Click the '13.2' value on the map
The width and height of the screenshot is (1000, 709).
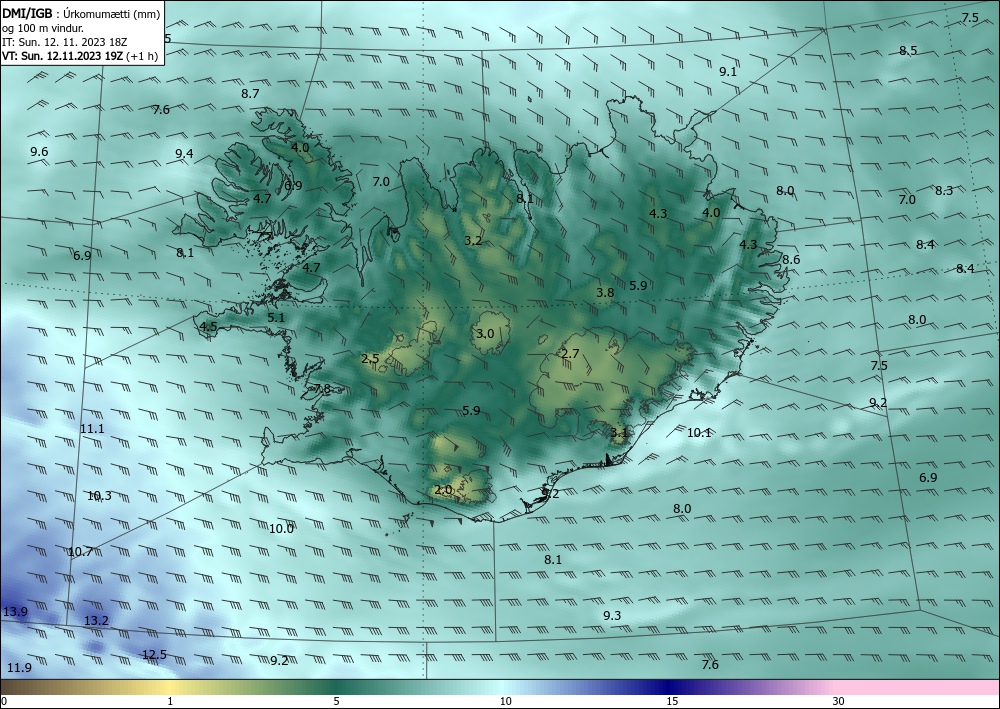96,621
